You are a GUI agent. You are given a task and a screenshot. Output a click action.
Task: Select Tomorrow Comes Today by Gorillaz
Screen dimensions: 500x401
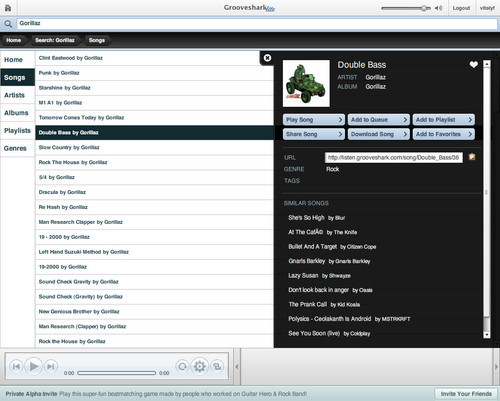[154, 118]
